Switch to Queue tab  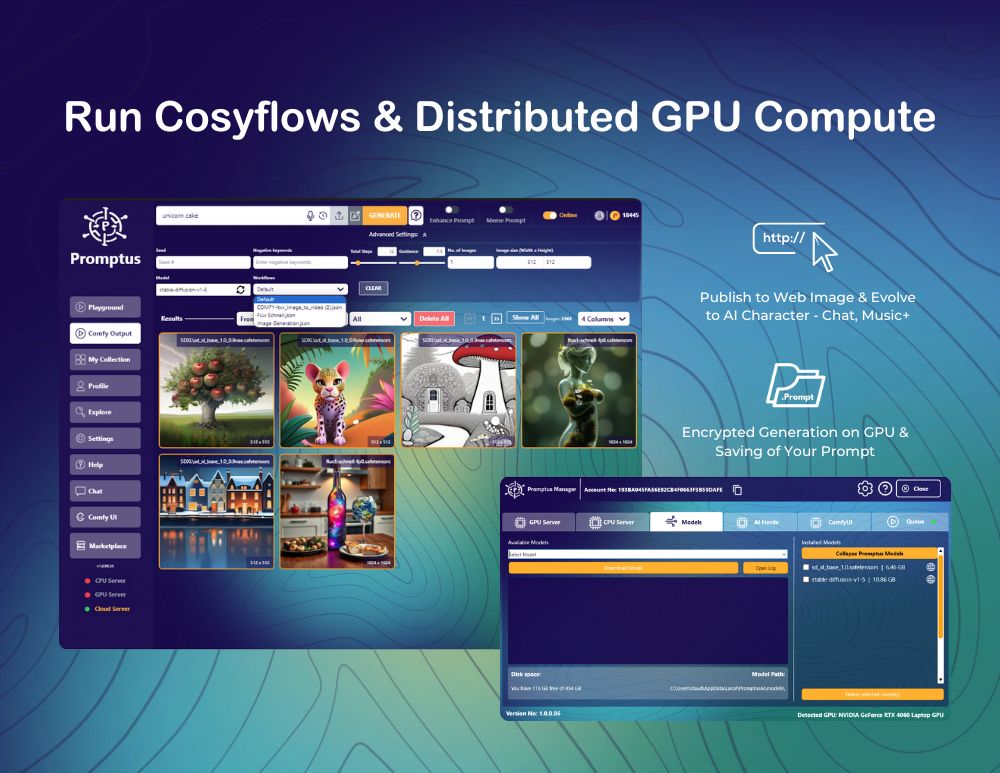click(x=909, y=522)
